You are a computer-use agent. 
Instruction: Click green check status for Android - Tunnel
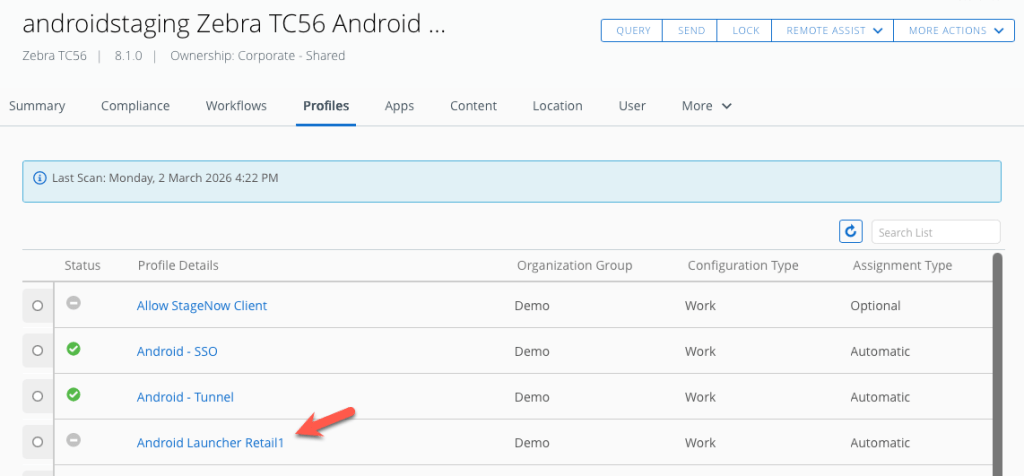[x=73, y=395]
